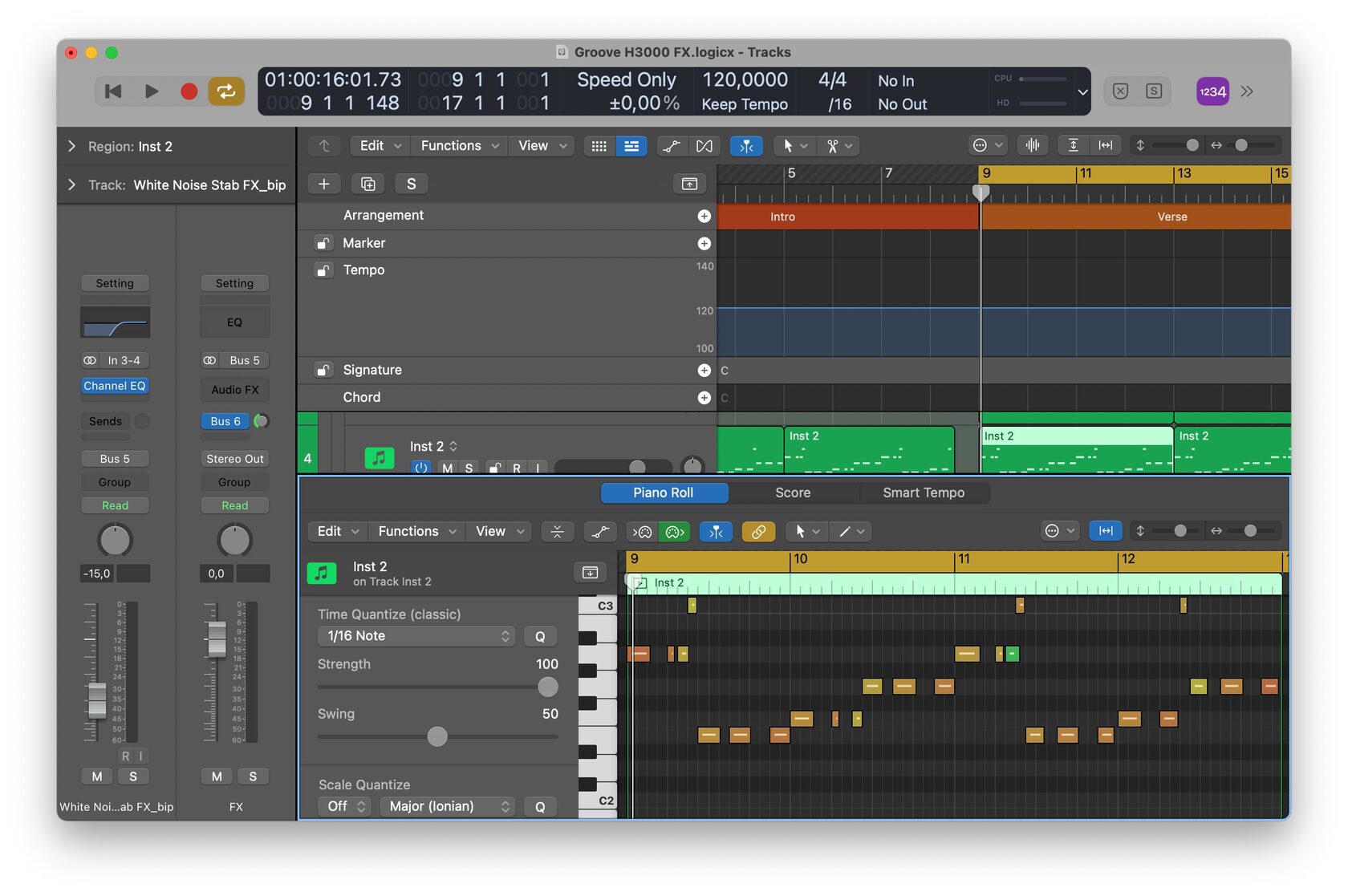Click the Channel EQ plugin button

coord(115,386)
